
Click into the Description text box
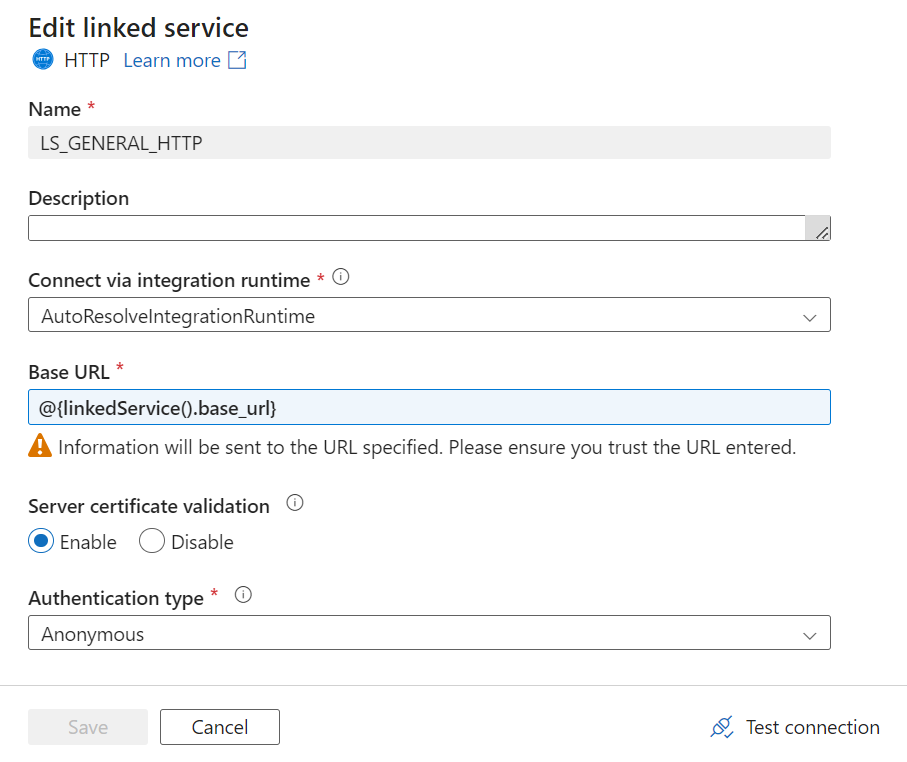416,228
